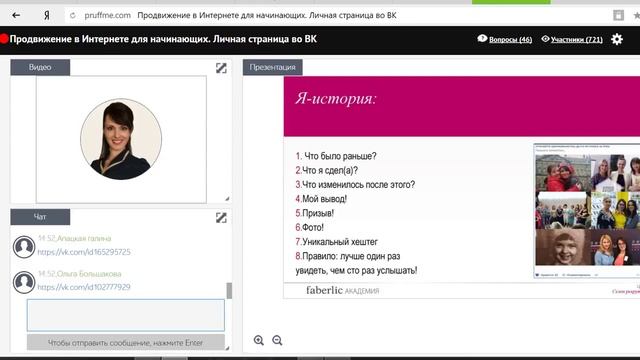
Task: Click the faberlic Академия logo
Action: tap(342, 290)
